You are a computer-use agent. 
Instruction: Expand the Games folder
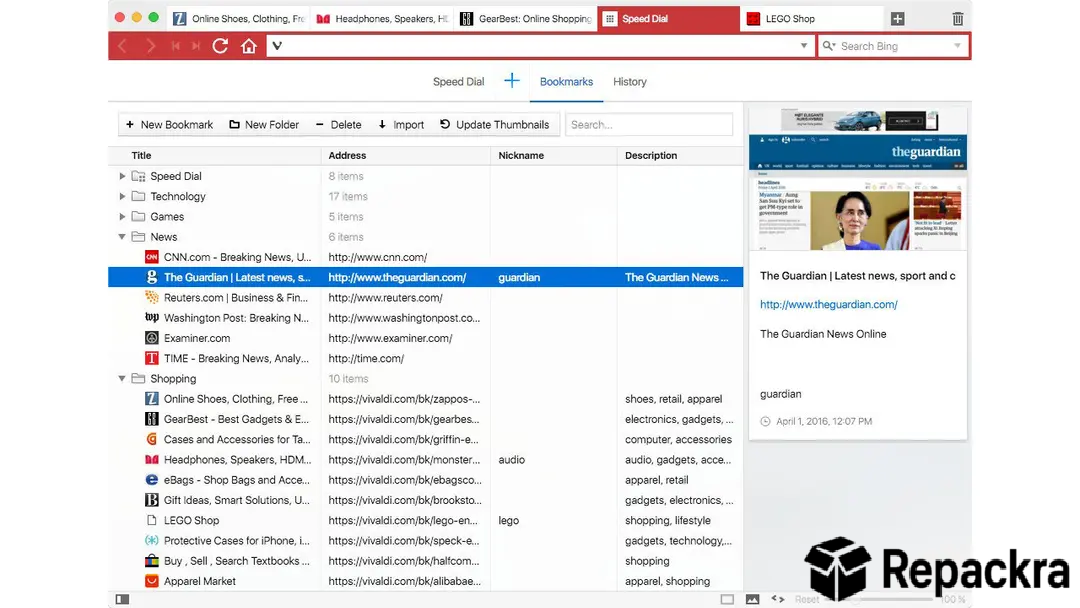coord(122,216)
